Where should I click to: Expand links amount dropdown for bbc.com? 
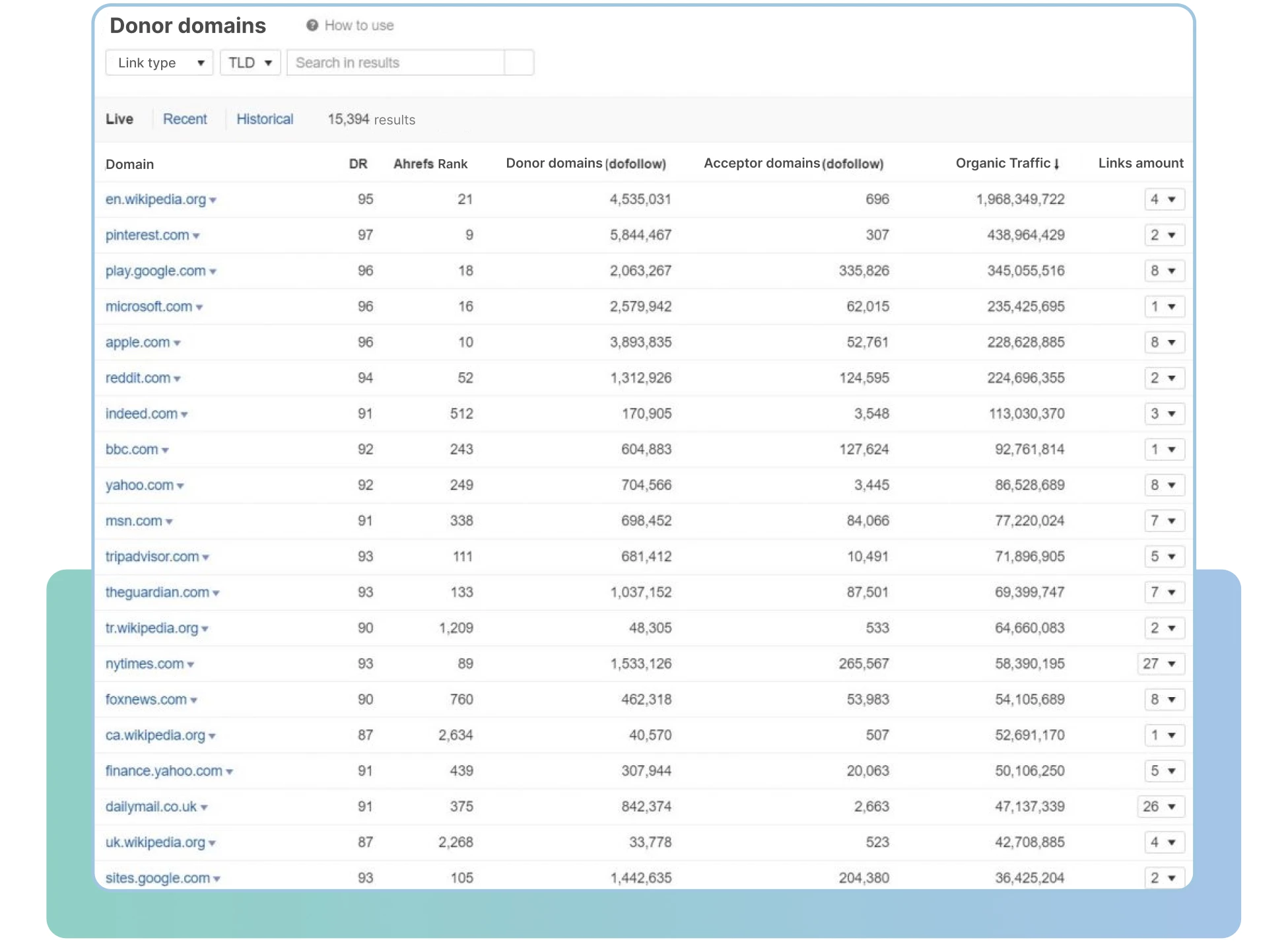pos(1165,450)
